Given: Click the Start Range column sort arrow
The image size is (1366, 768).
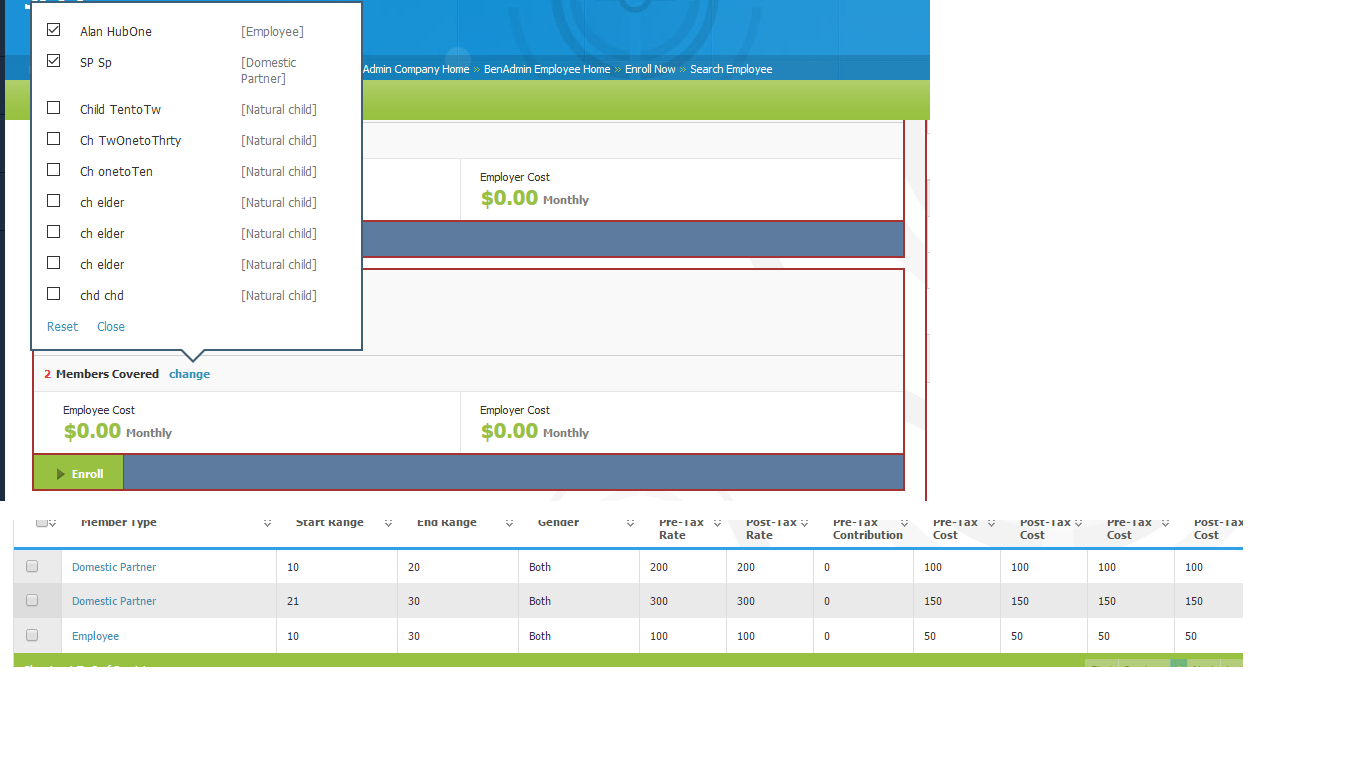Looking at the screenshot, I should pos(388,523).
